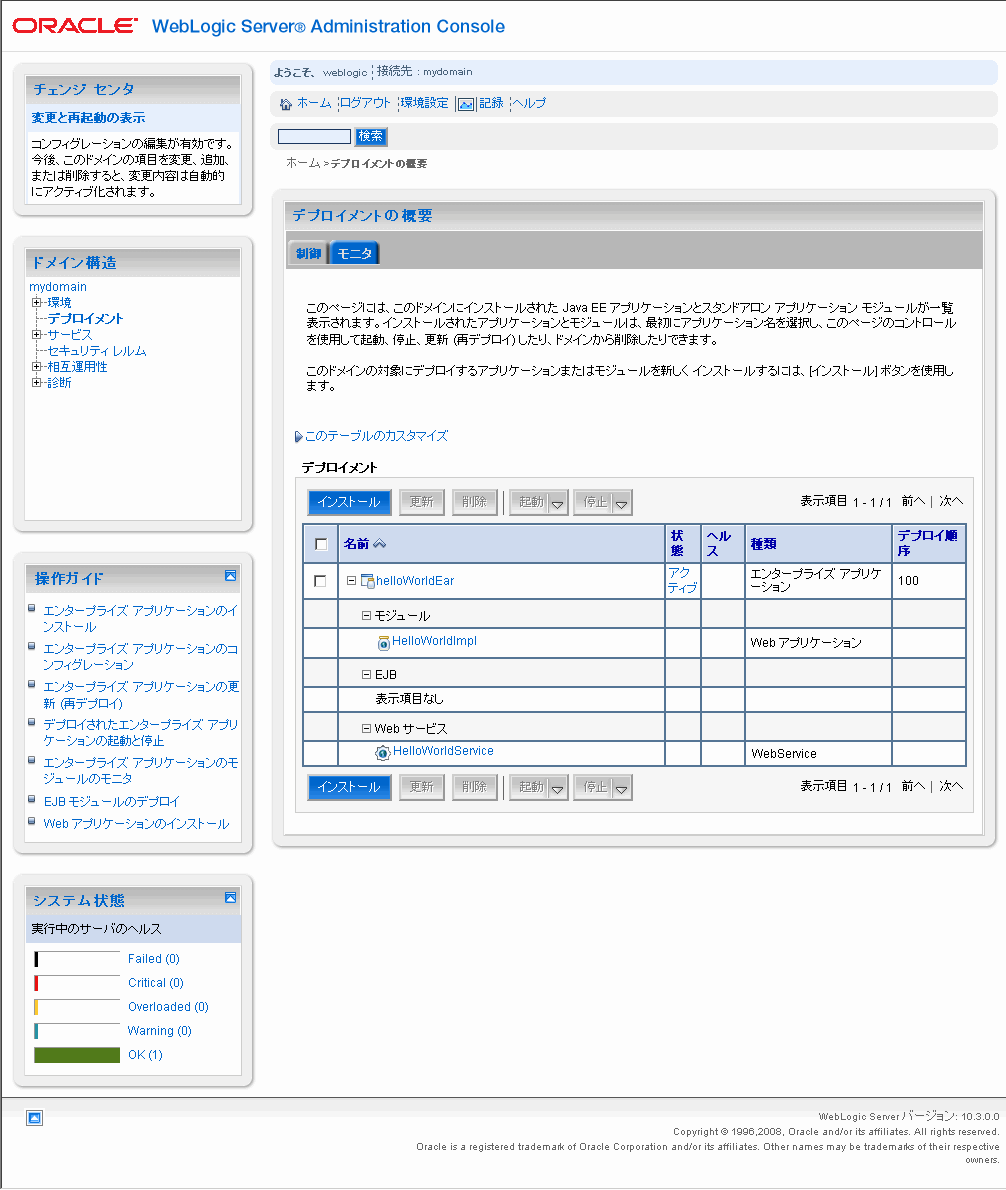
Task: Open the top 停止 dropdown arrow
Action: (621, 502)
